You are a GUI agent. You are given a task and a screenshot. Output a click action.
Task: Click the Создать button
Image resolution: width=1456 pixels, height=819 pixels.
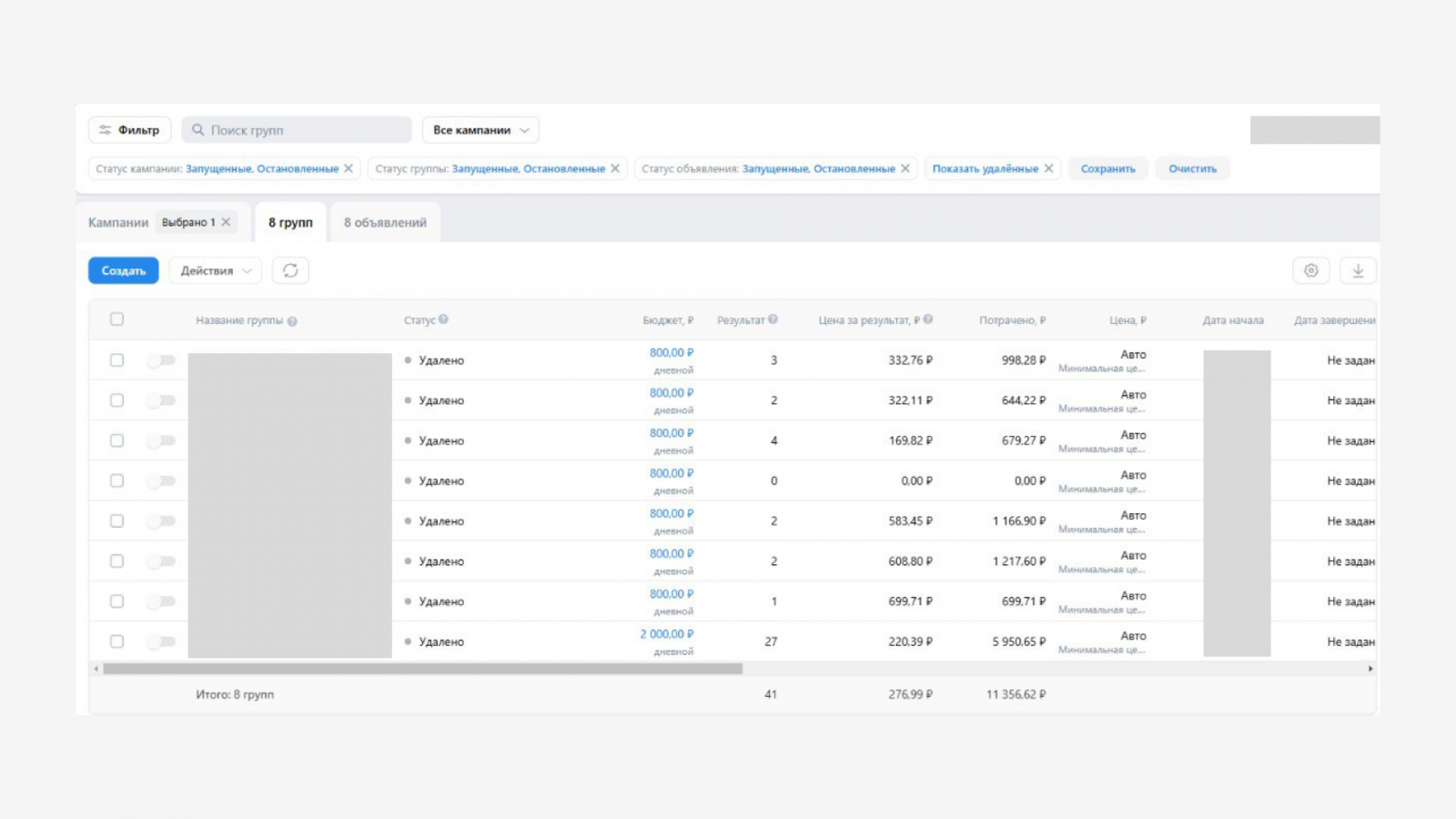124,270
